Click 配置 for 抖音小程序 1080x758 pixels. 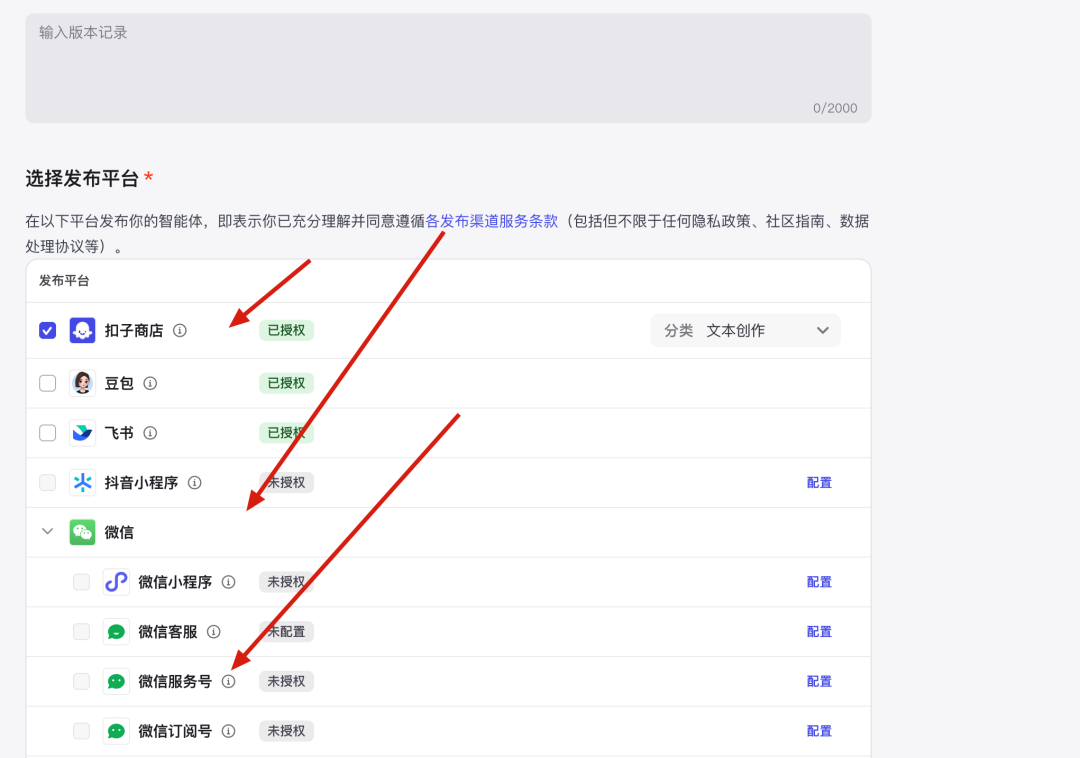819,483
